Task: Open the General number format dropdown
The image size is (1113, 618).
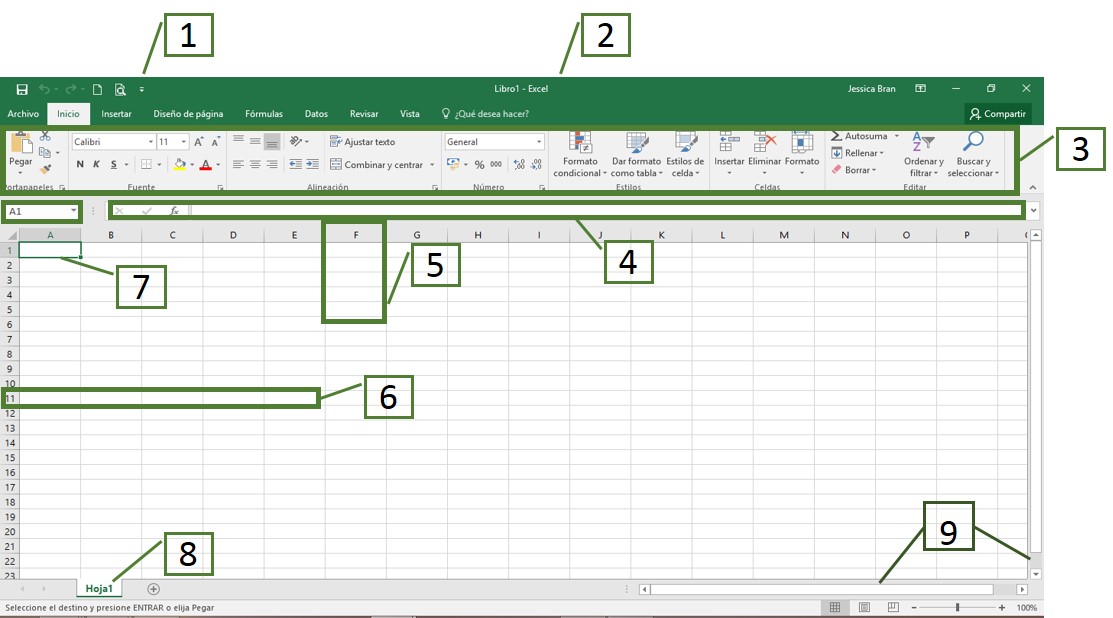Action: click(x=539, y=142)
